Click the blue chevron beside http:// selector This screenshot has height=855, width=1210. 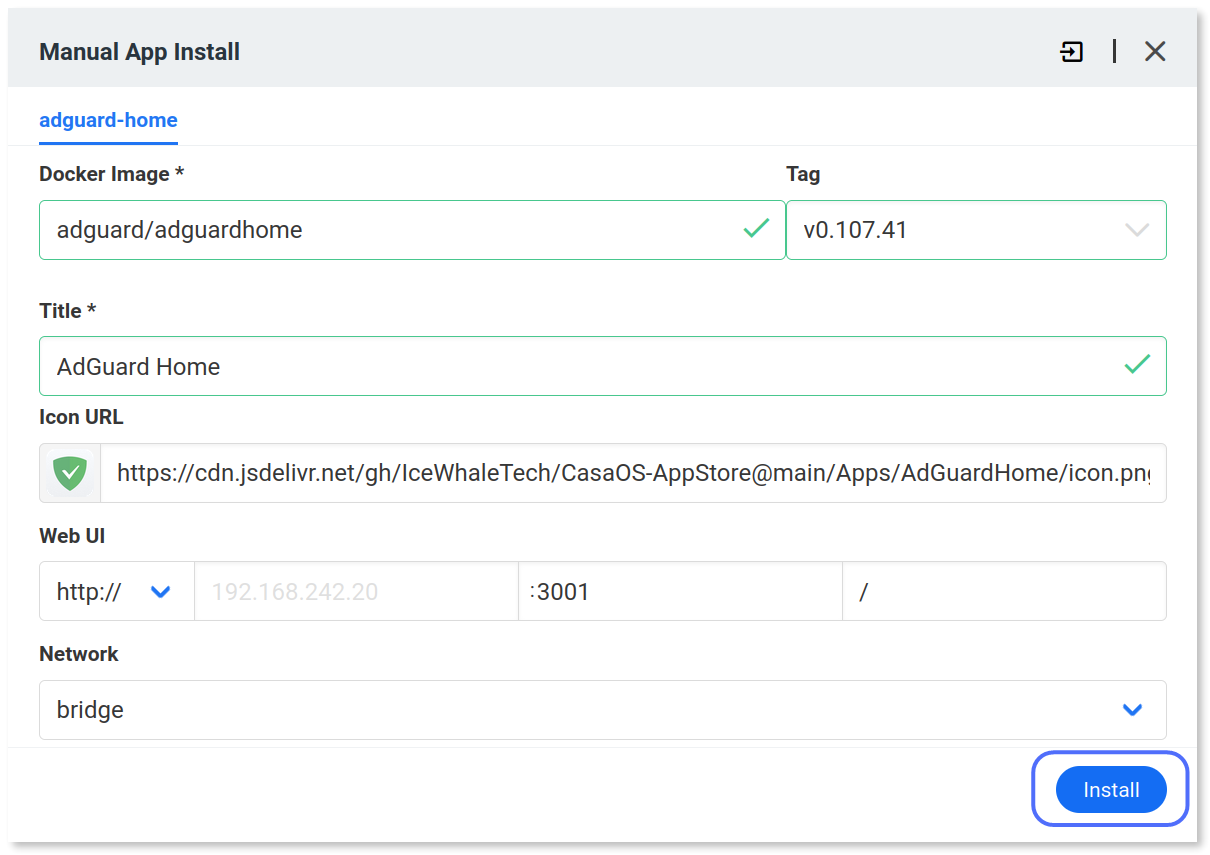point(160,591)
